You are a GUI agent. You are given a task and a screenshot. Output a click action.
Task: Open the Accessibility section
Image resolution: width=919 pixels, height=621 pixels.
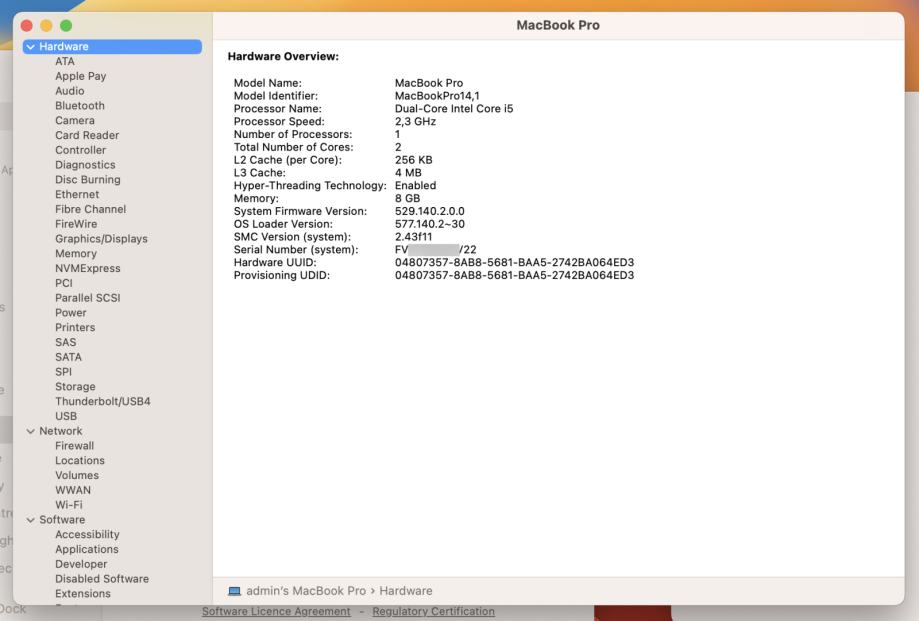(x=87, y=534)
